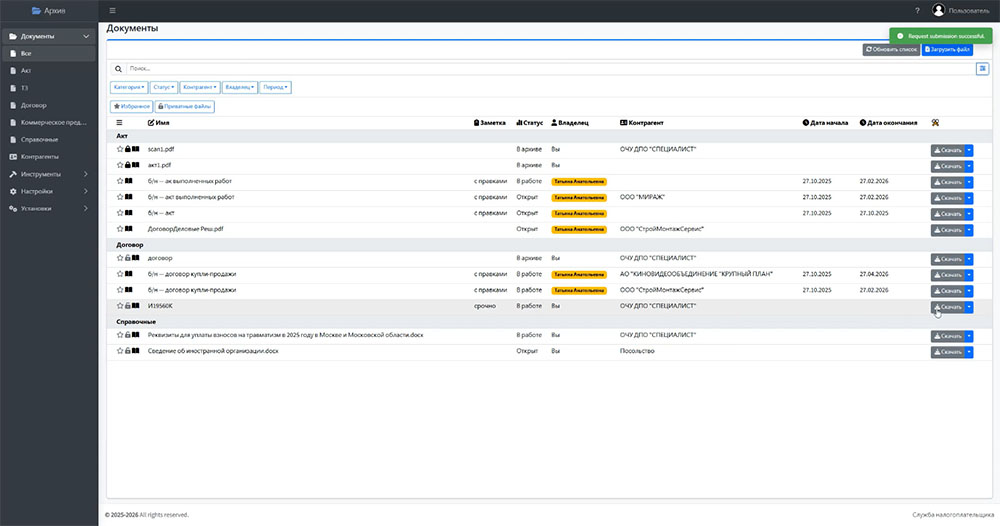Viewport: 1000px width, 526px height.
Task: Open the filter settings icon beside search
Action: click(981, 69)
